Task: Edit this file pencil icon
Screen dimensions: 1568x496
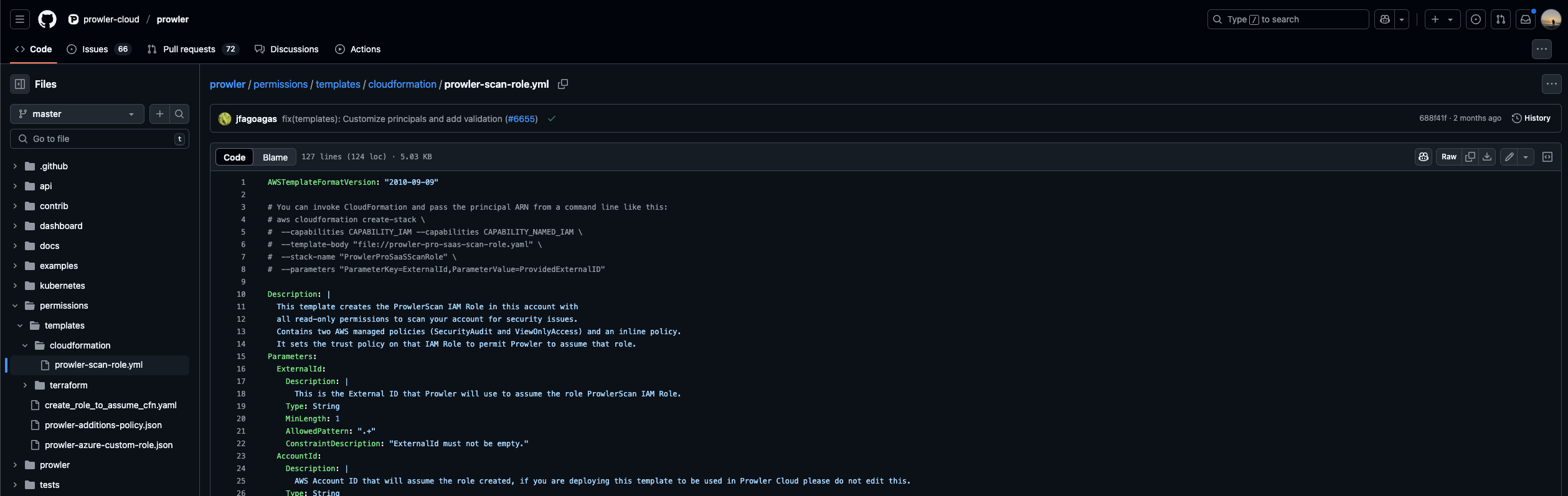Action: (x=1509, y=157)
